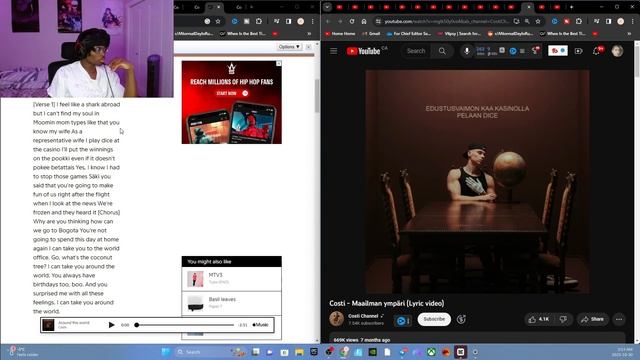
Task: Click Home button in YouTube browser window
Action: coord(364,21)
